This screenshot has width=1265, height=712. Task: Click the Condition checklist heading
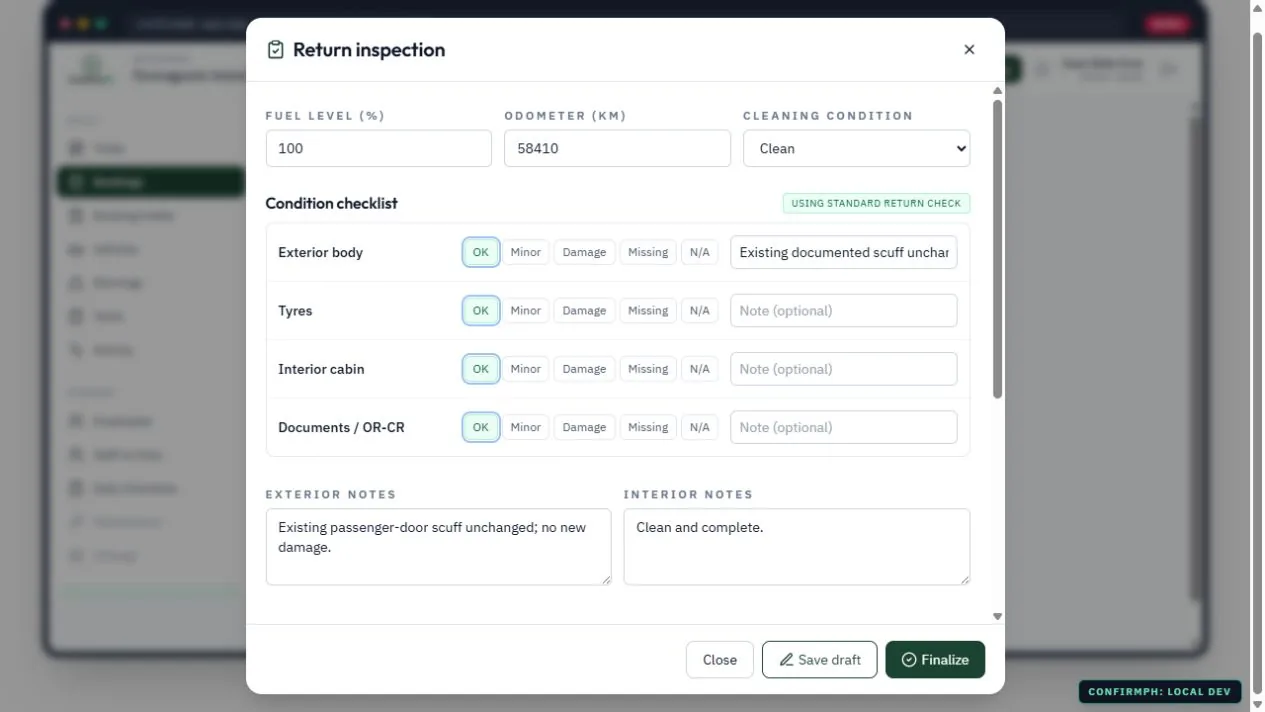[x=331, y=203]
